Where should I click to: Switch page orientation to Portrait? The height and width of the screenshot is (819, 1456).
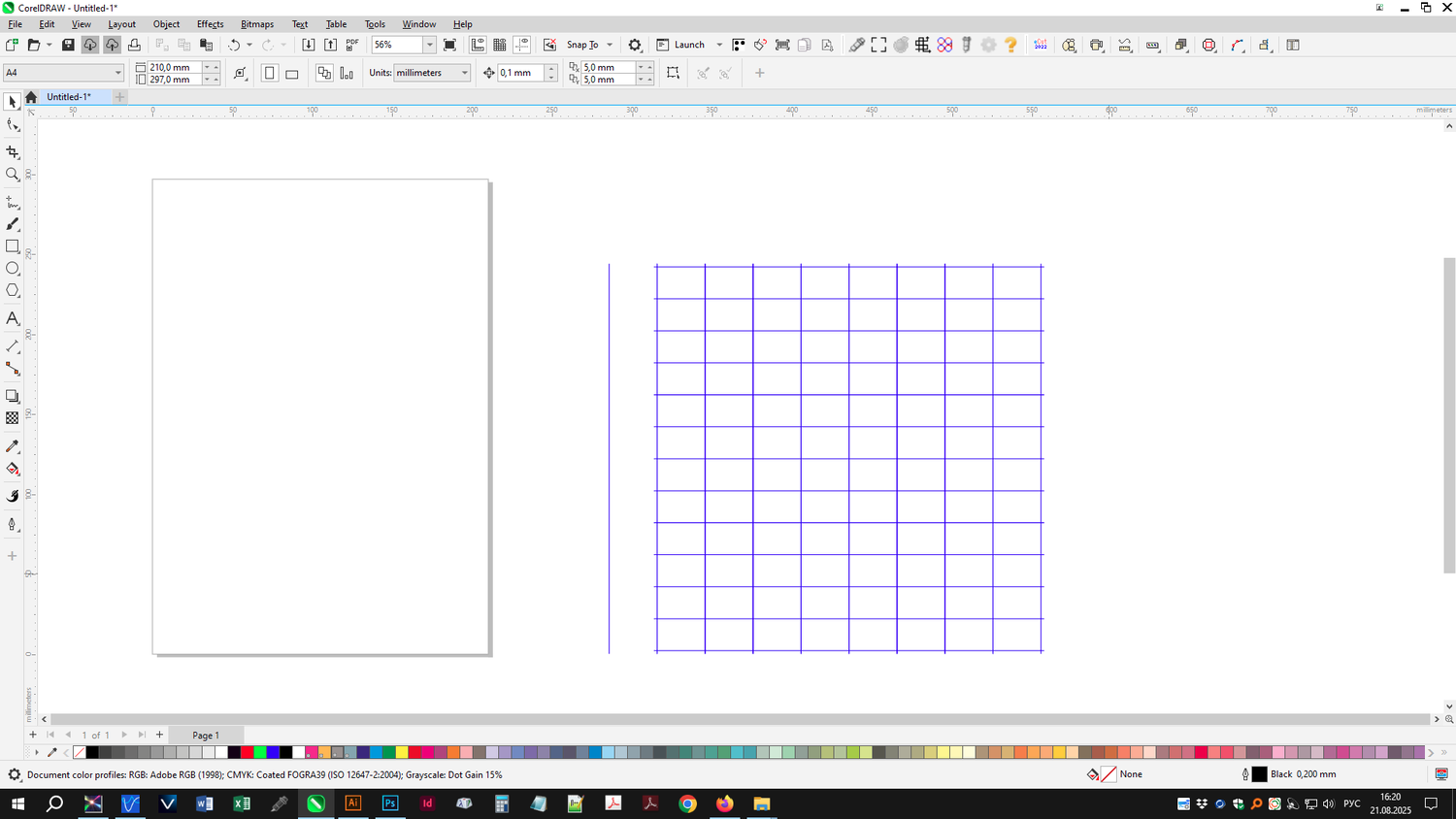[270, 73]
